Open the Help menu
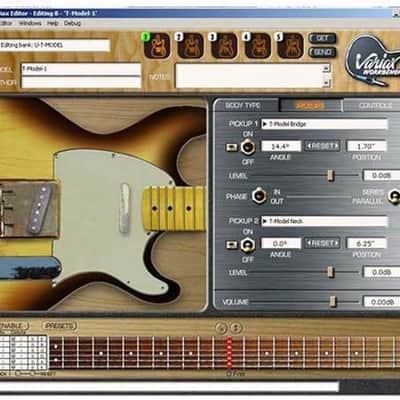The width and height of the screenshot is (400, 400). (53, 23)
